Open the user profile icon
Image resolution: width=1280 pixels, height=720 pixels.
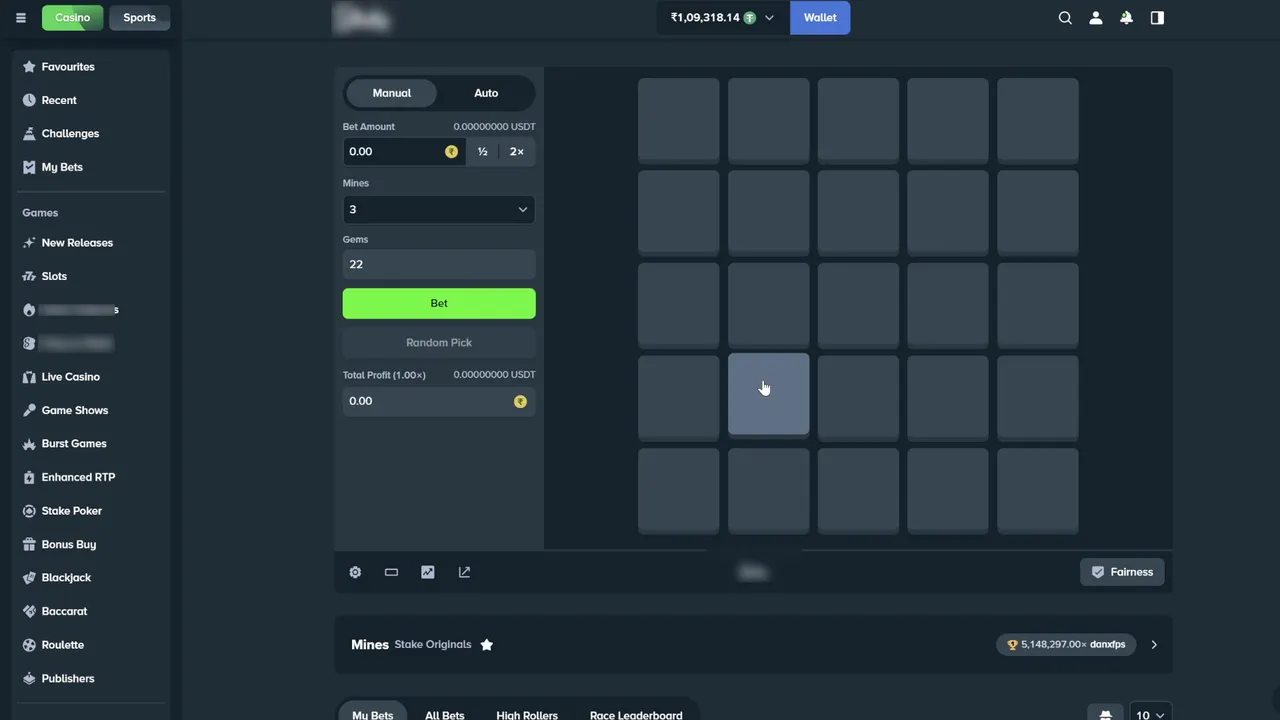[x=1096, y=18]
